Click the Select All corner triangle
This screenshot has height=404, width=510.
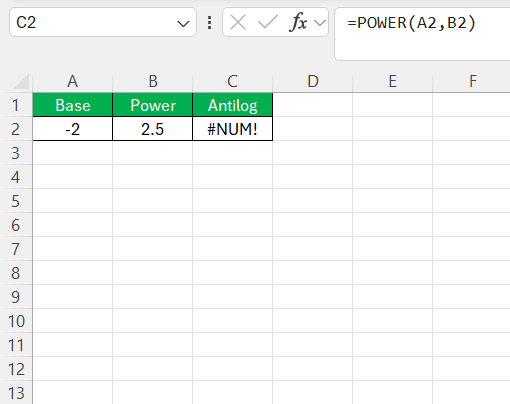click(x=21, y=81)
